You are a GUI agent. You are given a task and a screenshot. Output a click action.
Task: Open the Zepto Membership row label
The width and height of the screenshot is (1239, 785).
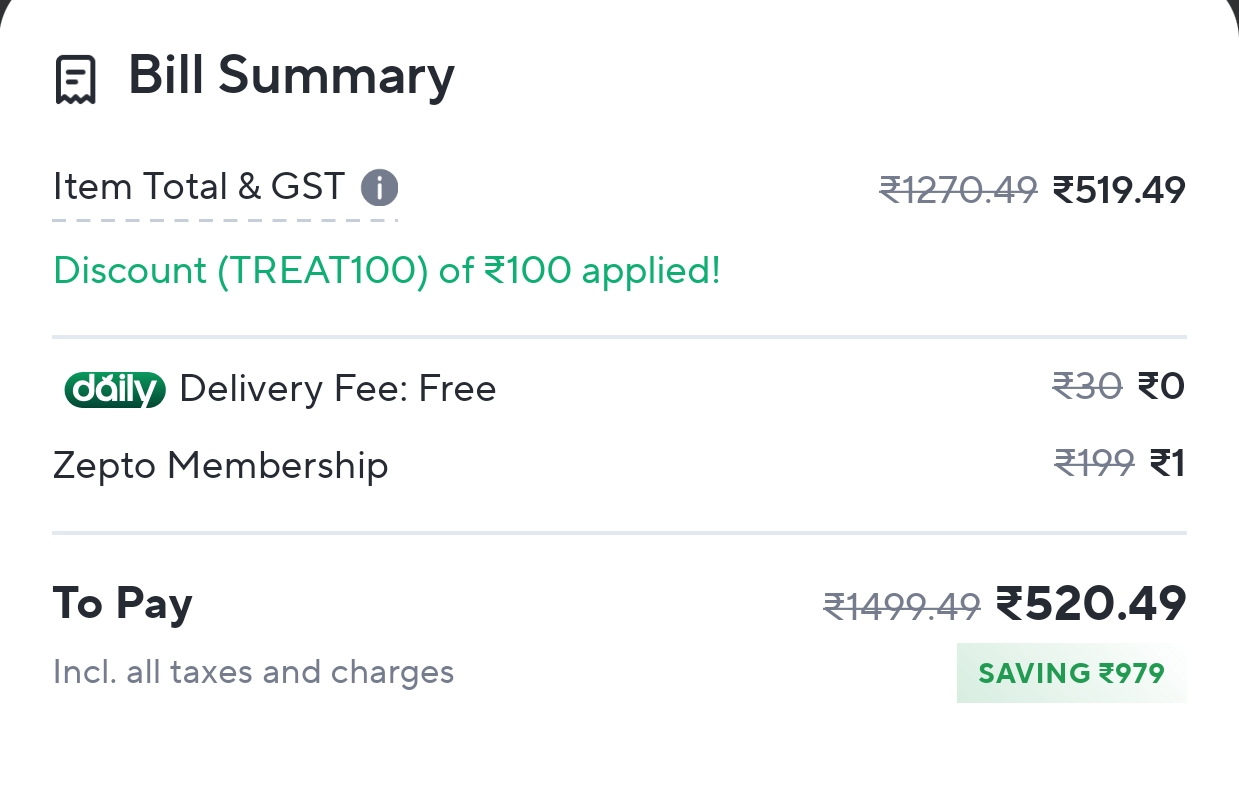point(220,465)
